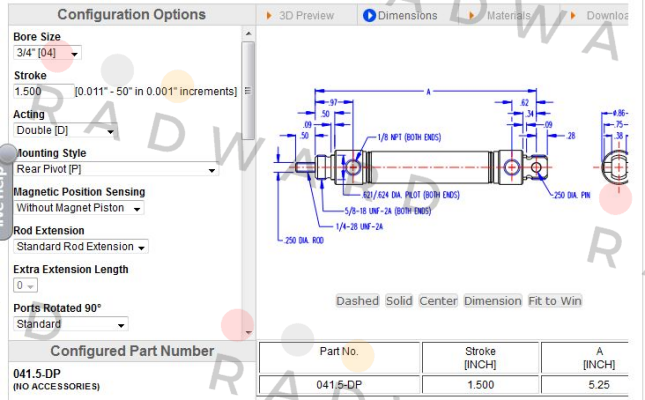Click the Configured Part Number header
This screenshot has width=645, height=400.
coord(132,351)
